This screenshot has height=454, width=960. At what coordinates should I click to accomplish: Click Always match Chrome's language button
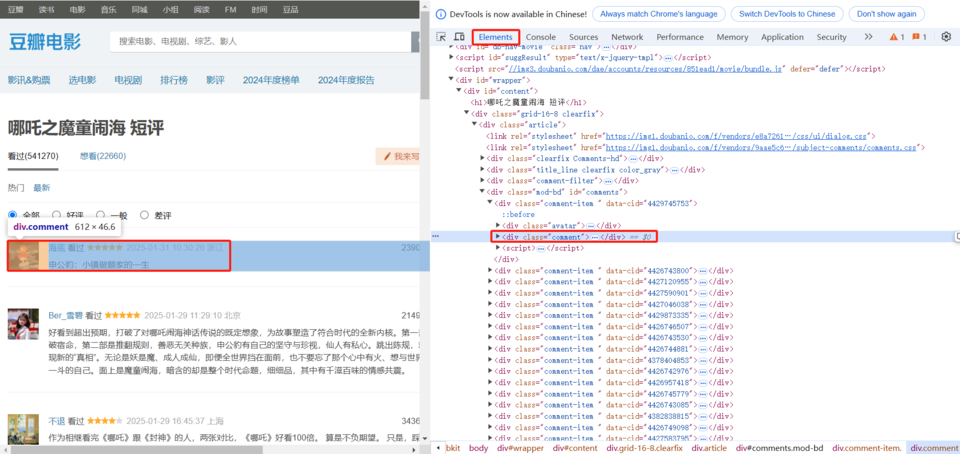click(x=659, y=14)
